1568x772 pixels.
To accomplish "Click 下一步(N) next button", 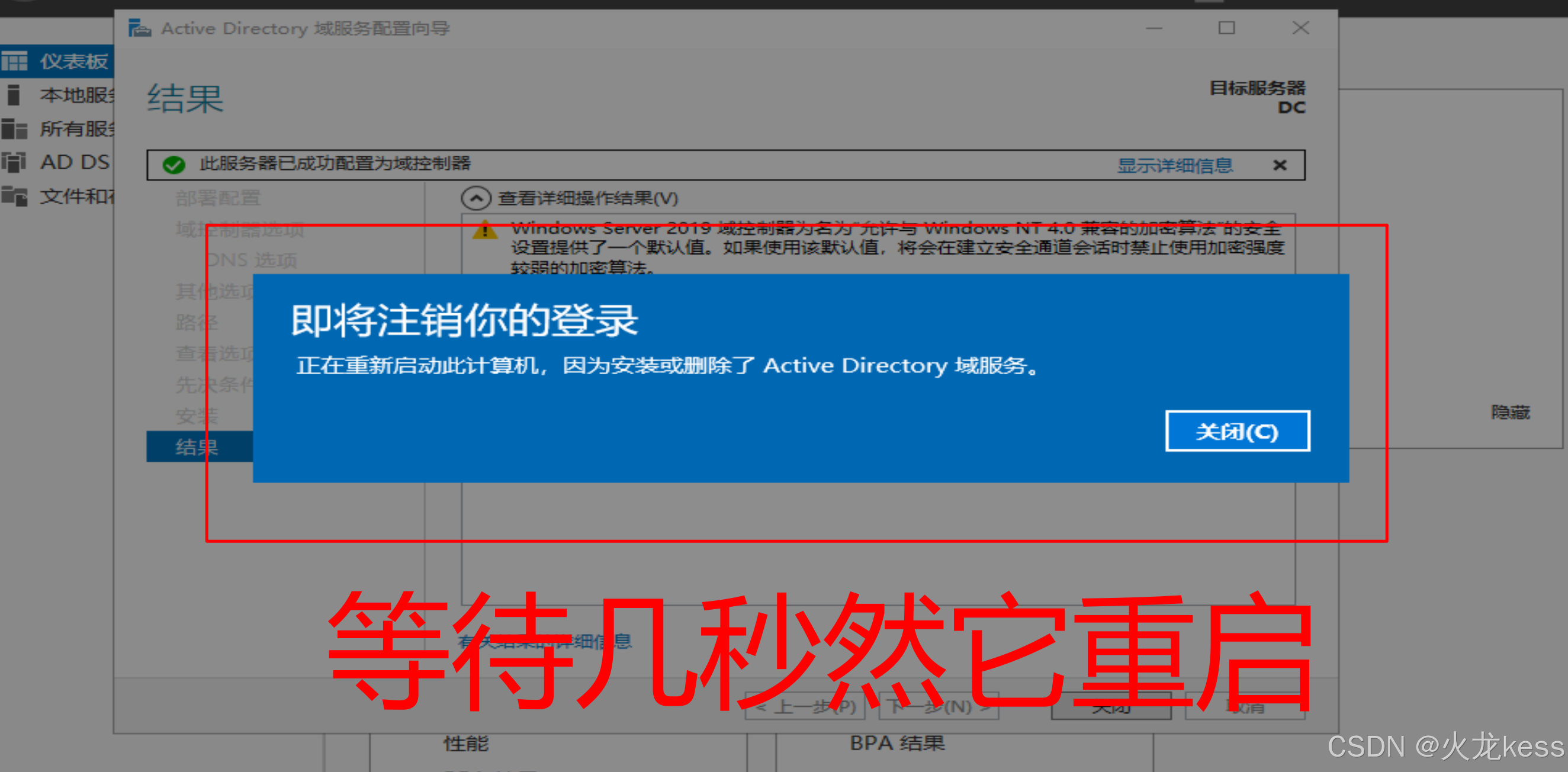I will (938, 707).
